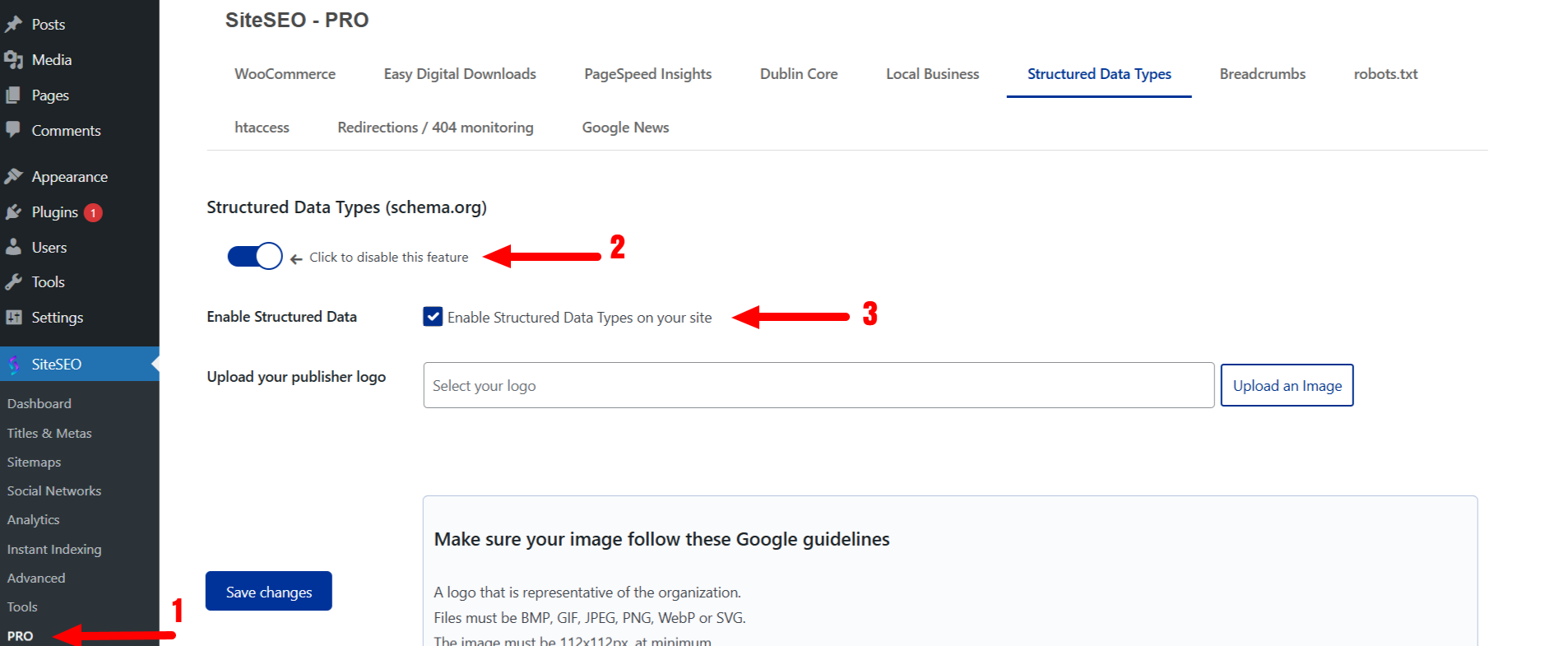
Task: Click the representative logo guideline line
Action: (587, 592)
